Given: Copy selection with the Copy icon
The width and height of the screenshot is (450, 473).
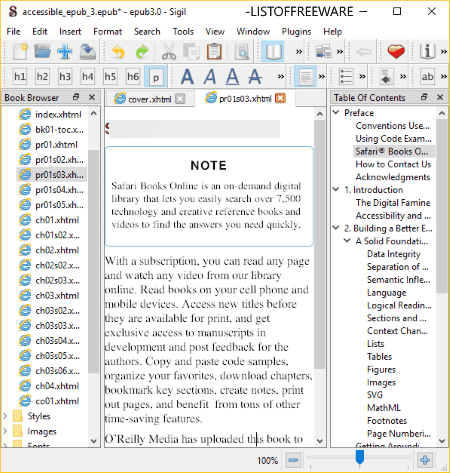Looking at the screenshot, I should pyautogui.click(x=192, y=52).
